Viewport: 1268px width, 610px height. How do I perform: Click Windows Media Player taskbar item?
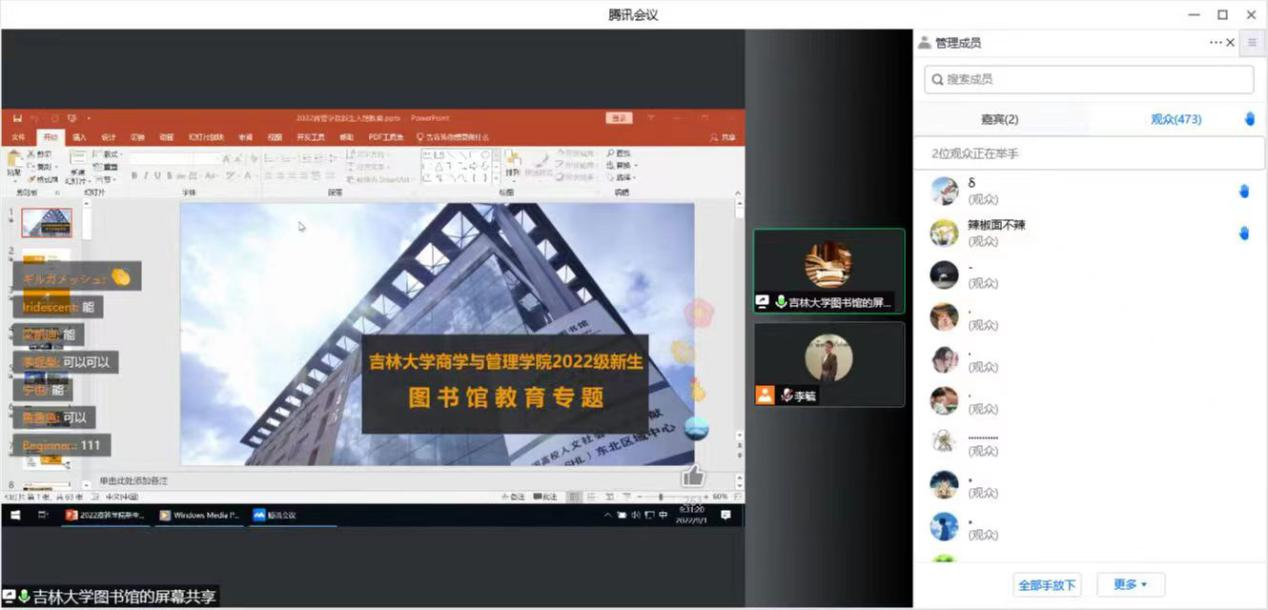200,515
